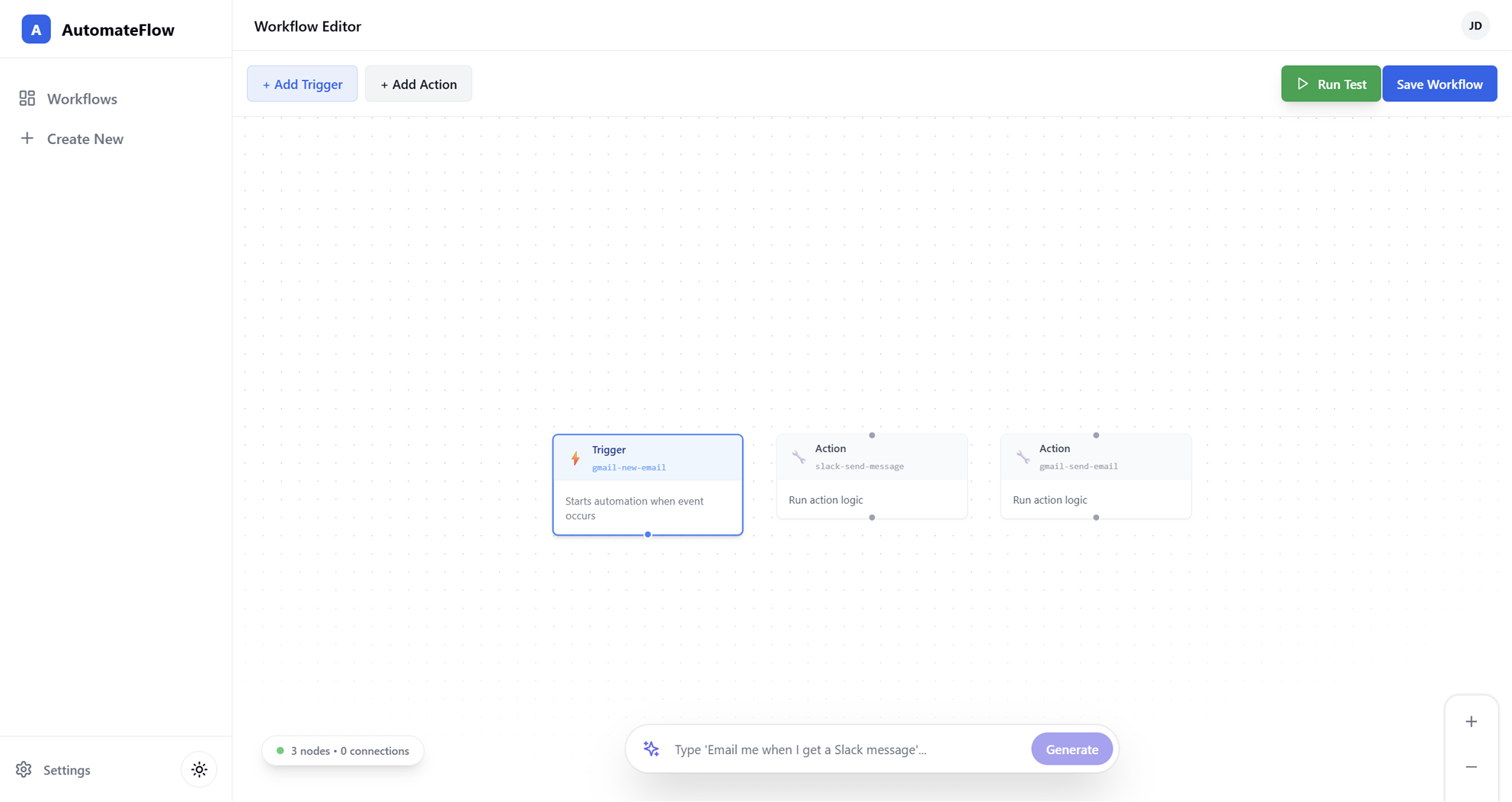Open Workflows via the sidebar grid icon

(27, 98)
